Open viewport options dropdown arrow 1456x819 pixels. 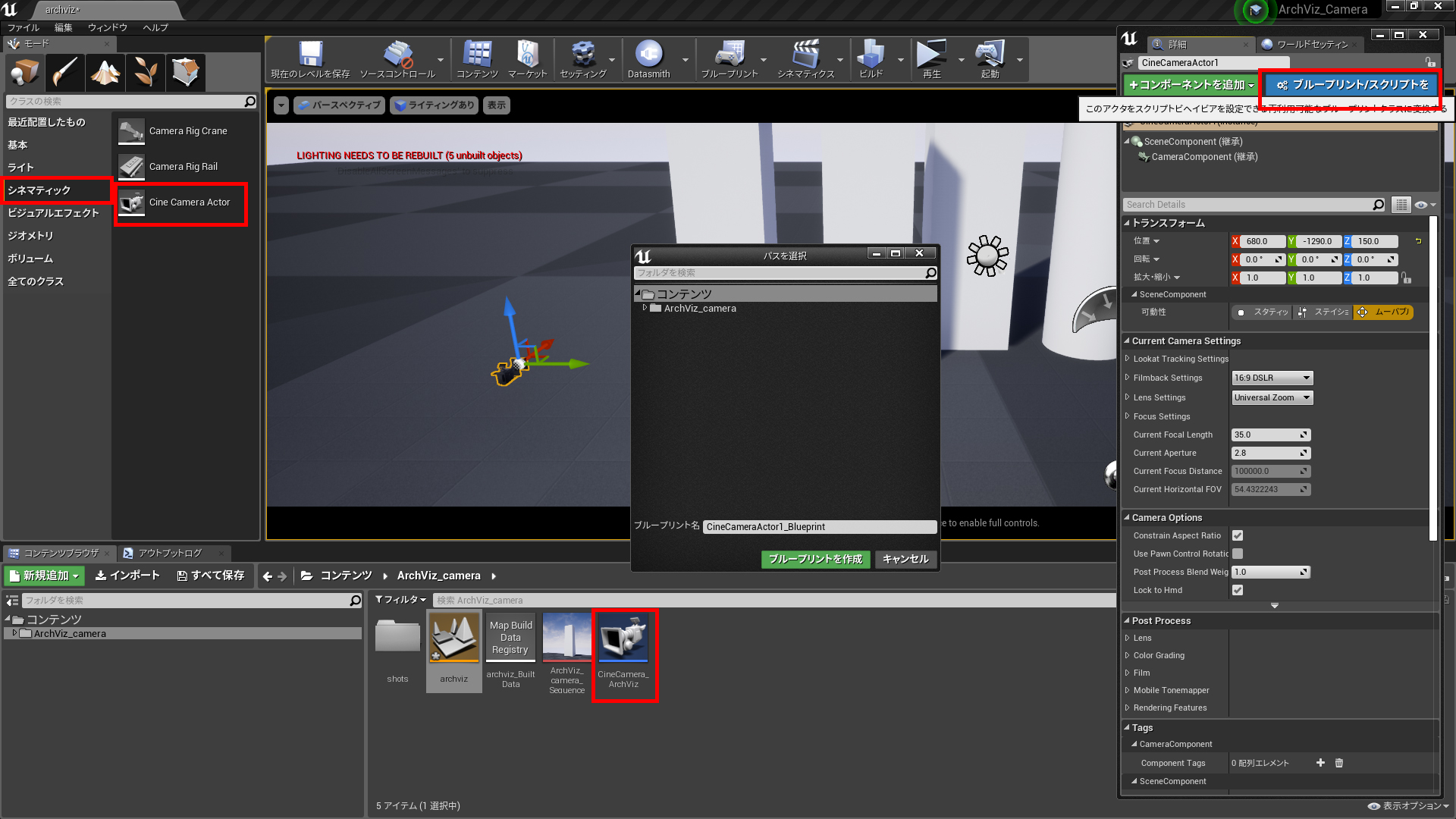281,105
